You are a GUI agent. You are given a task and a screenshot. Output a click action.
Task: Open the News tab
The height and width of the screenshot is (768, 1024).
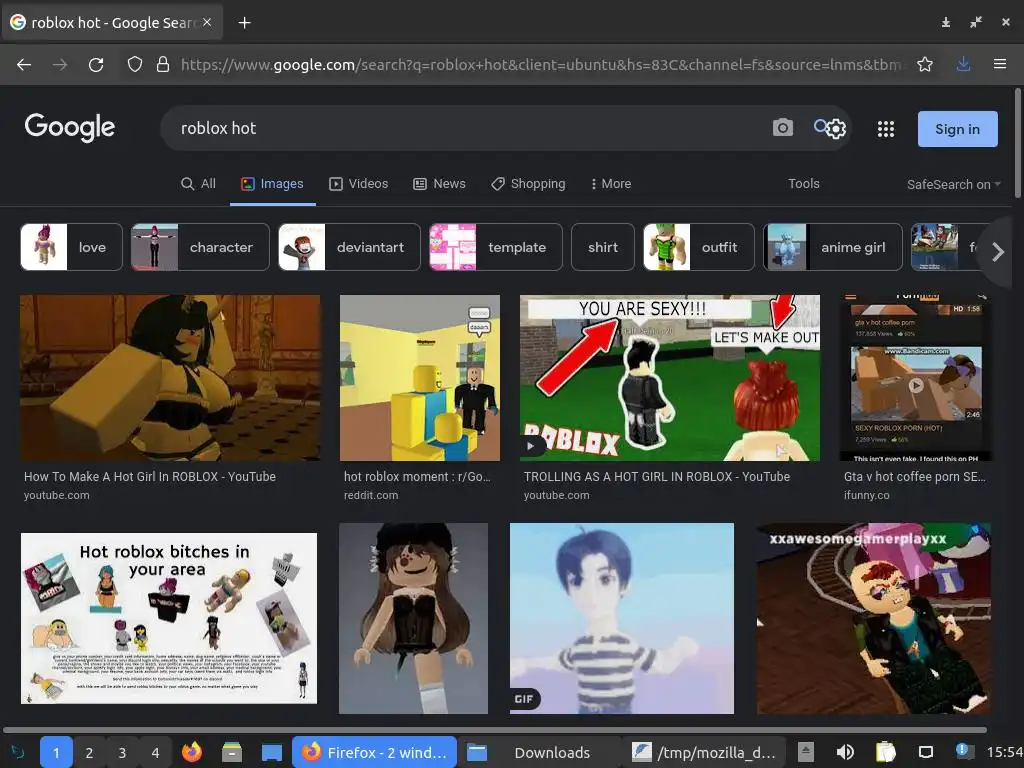[x=440, y=184]
